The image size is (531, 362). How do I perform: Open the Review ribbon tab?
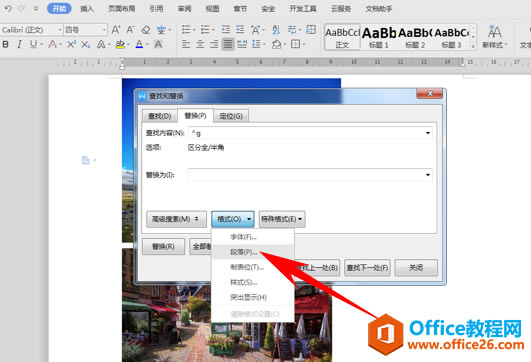tap(184, 8)
